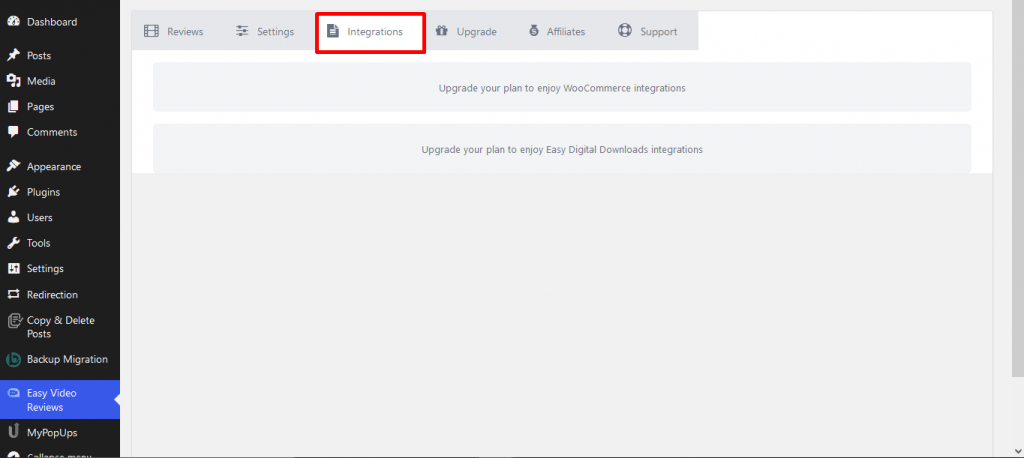The image size is (1024, 458).
Task: Click the money bag icon on Affiliates tab
Action: (534, 31)
